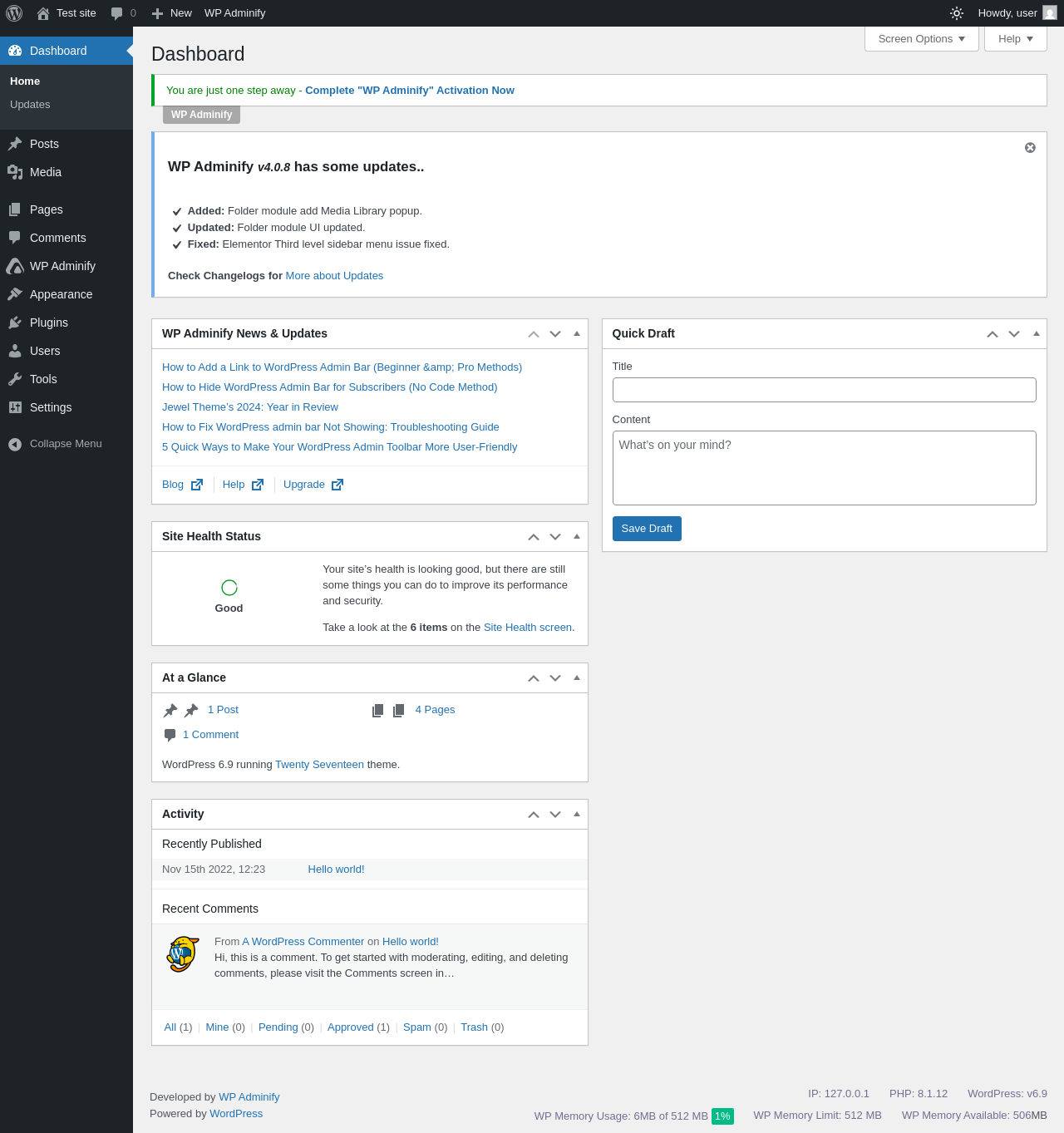Image resolution: width=1064 pixels, height=1133 pixels.
Task: Toggle the light/dark mode sun icon
Action: click(957, 13)
